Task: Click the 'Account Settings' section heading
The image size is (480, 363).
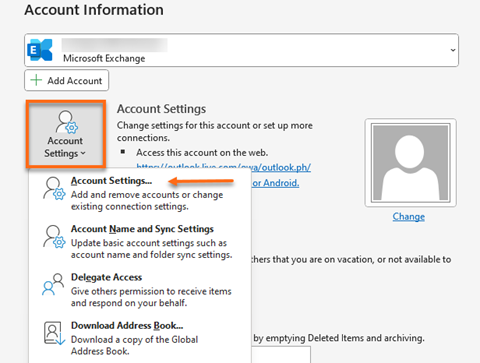Action: 161,109
